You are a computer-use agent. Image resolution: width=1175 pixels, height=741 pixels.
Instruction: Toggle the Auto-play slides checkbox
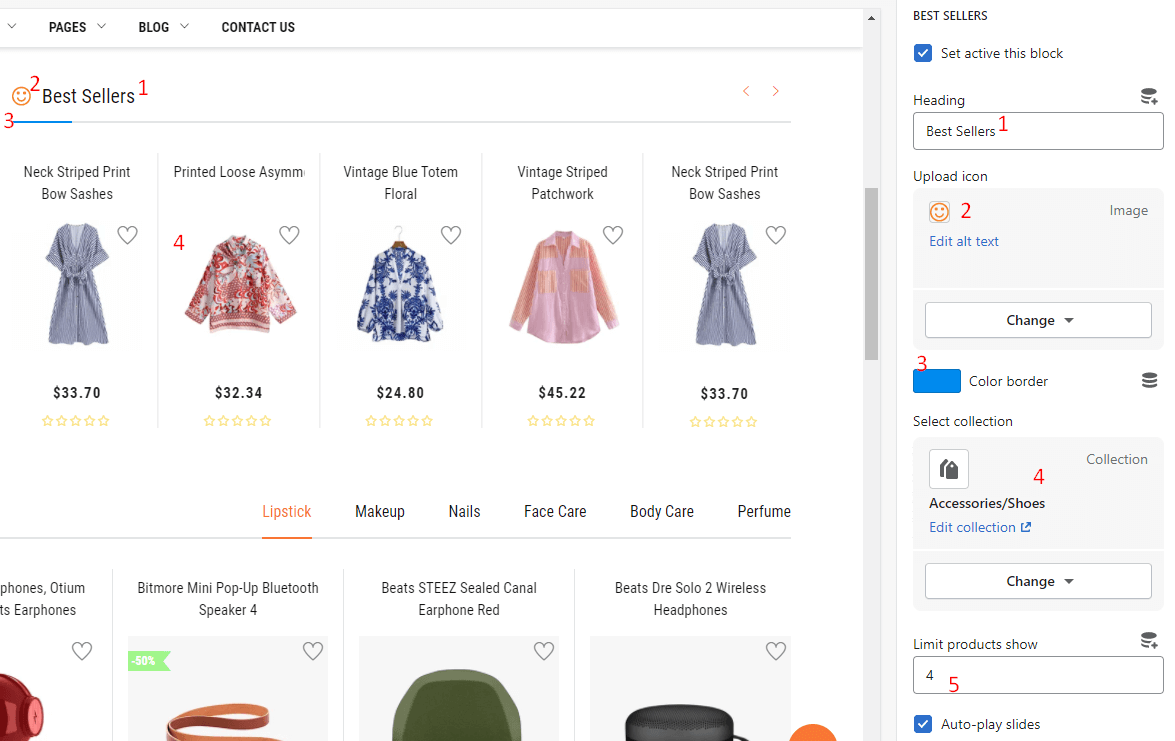[x=923, y=724]
